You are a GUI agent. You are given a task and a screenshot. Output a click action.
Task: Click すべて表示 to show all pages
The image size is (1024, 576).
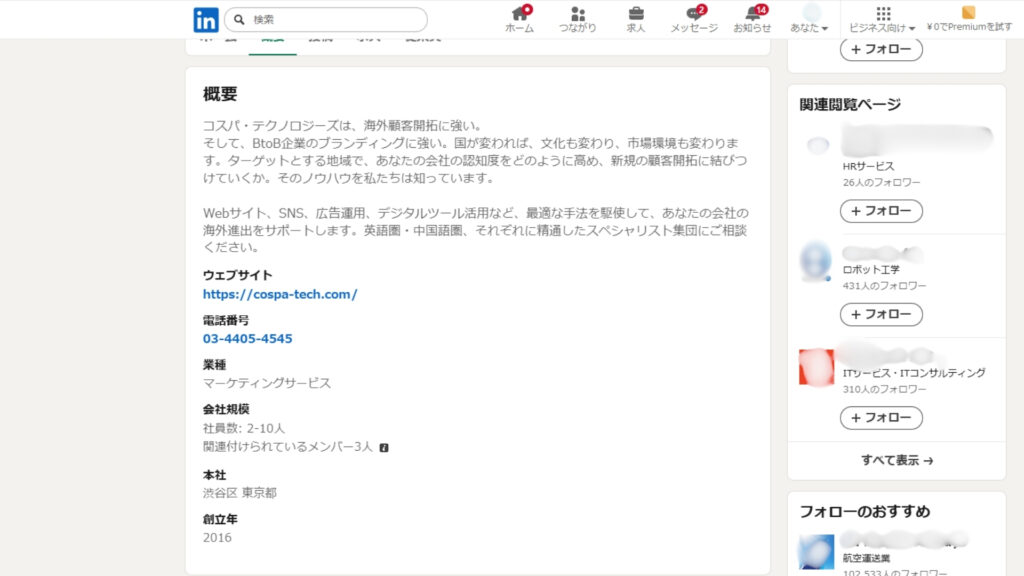coord(897,461)
